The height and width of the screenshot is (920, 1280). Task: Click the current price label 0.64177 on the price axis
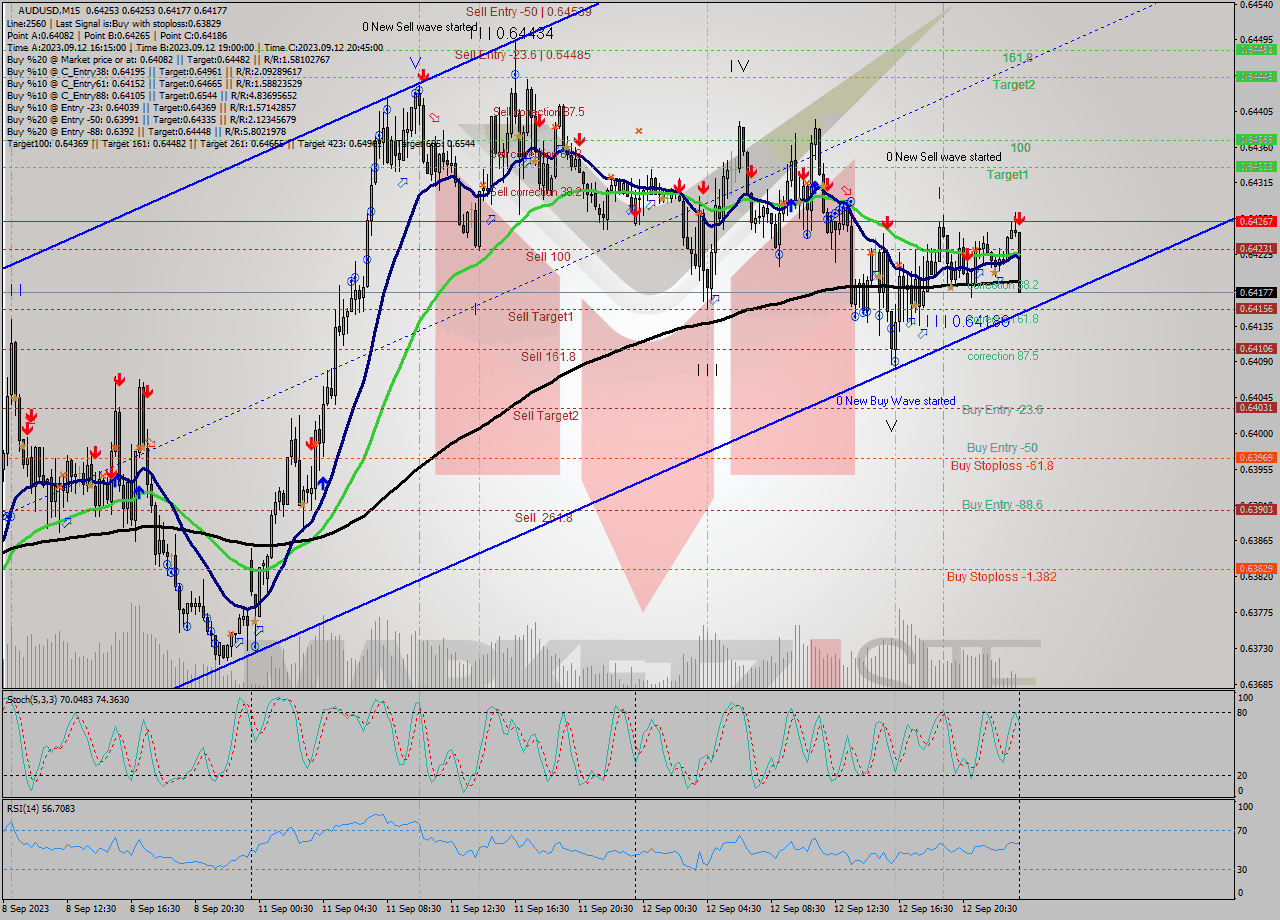pos(1257,292)
